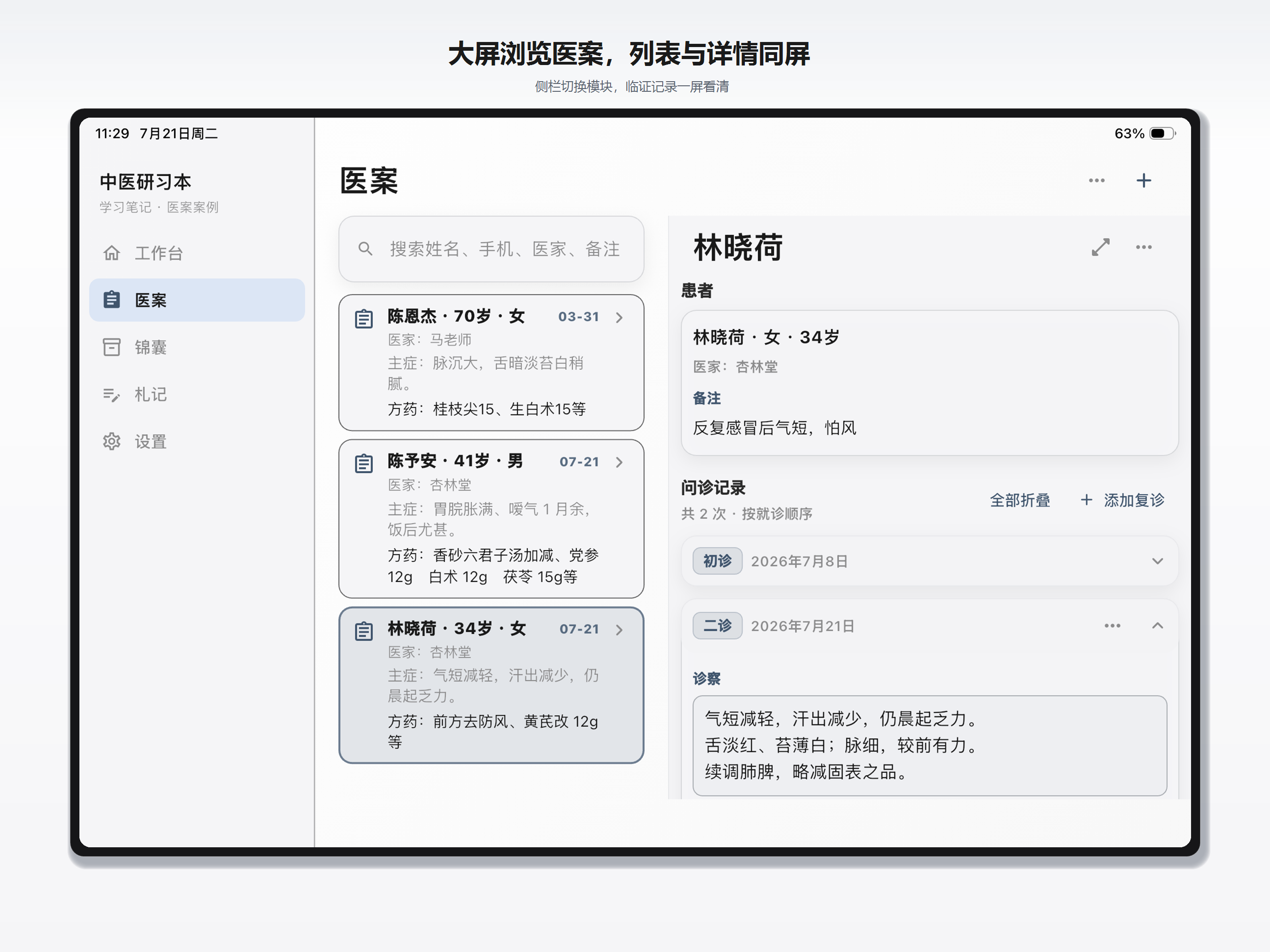Click the 诊察 label in 二诊
The width and height of the screenshot is (1270, 952).
tap(707, 678)
